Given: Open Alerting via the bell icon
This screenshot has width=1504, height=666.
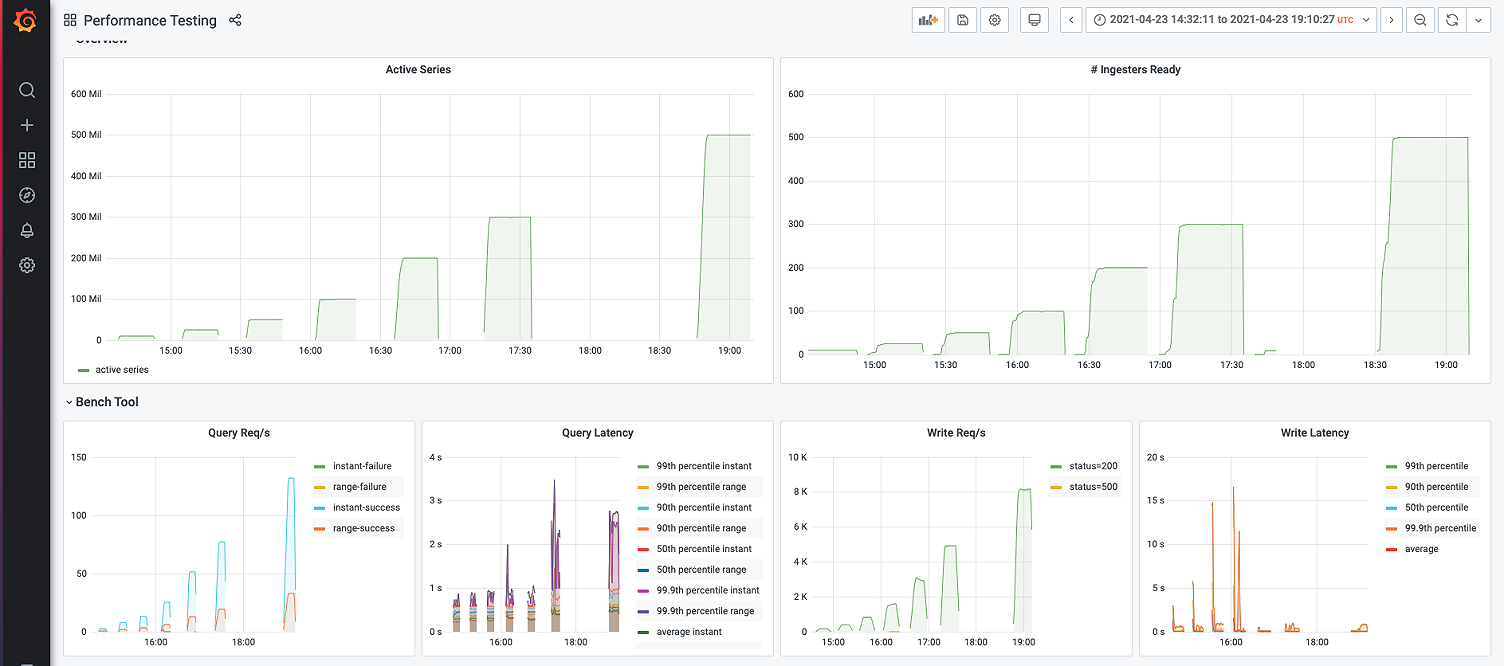Looking at the screenshot, I should (x=26, y=230).
